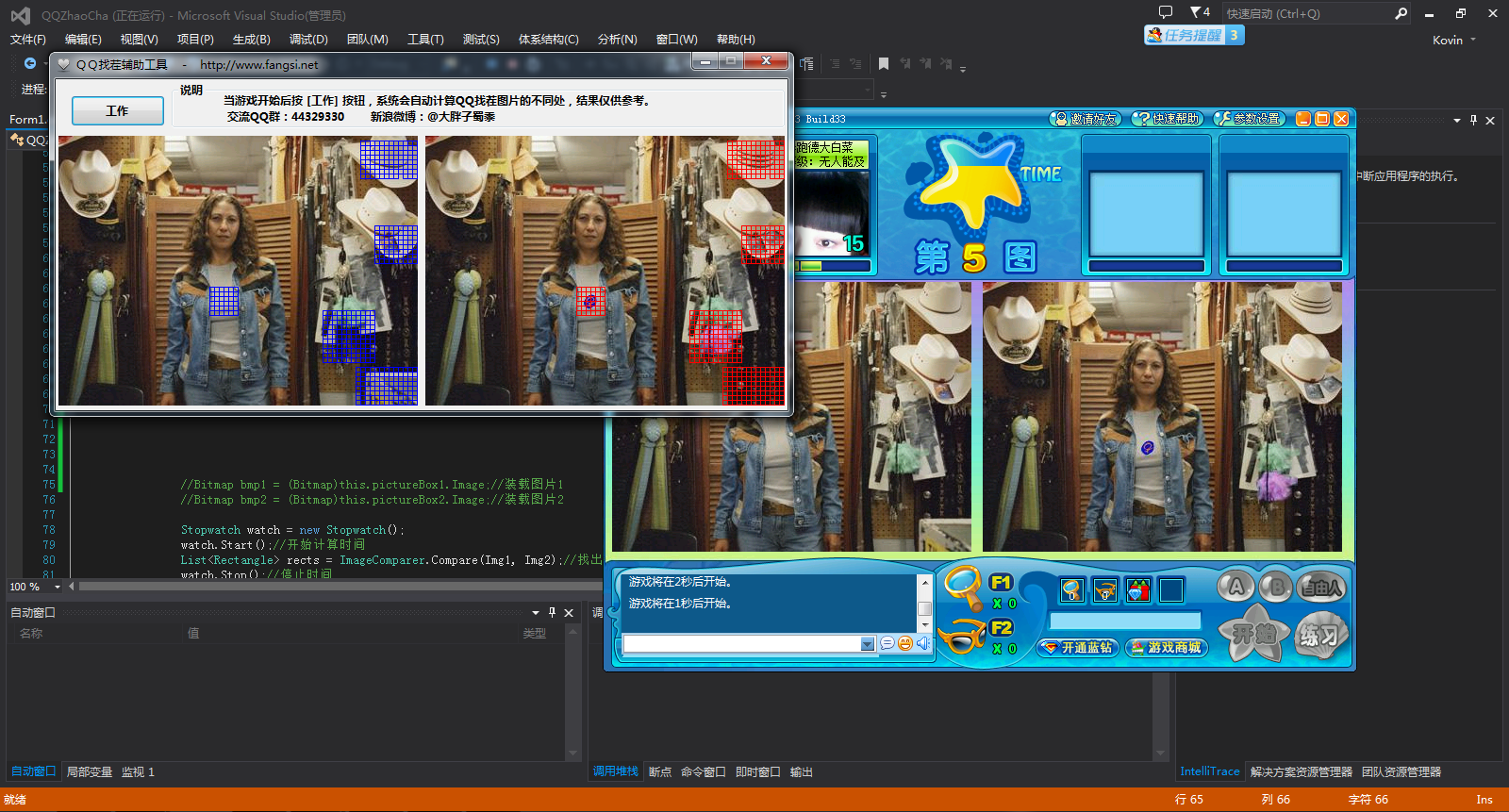Expand the text editor toolbar overflow arrow

click(x=963, y=69)
